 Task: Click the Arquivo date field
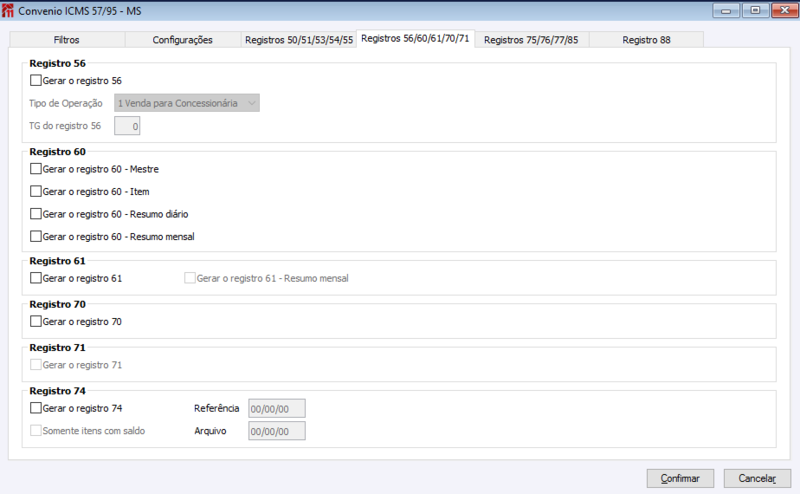click(277, 431)
